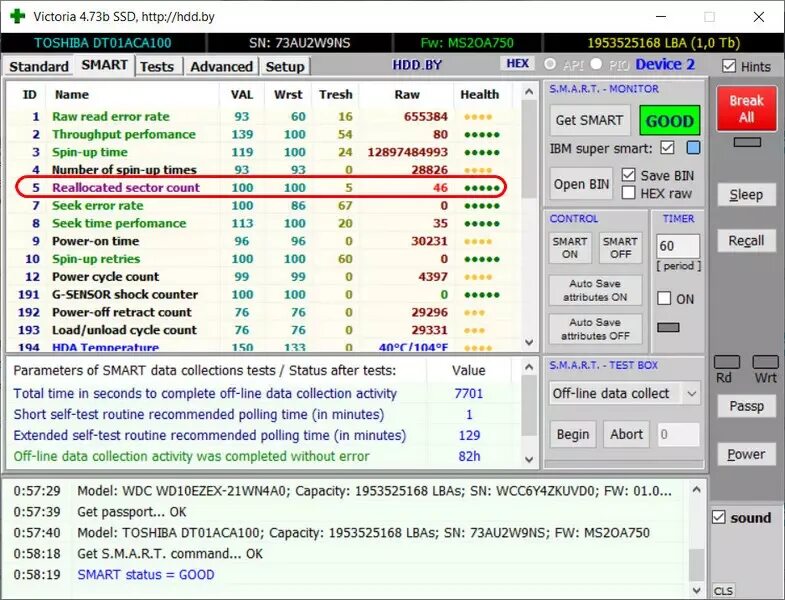This screenshot has width=785, height=600.
Task: Click the blue square next to IBM super smart
Action: [693, 148]
